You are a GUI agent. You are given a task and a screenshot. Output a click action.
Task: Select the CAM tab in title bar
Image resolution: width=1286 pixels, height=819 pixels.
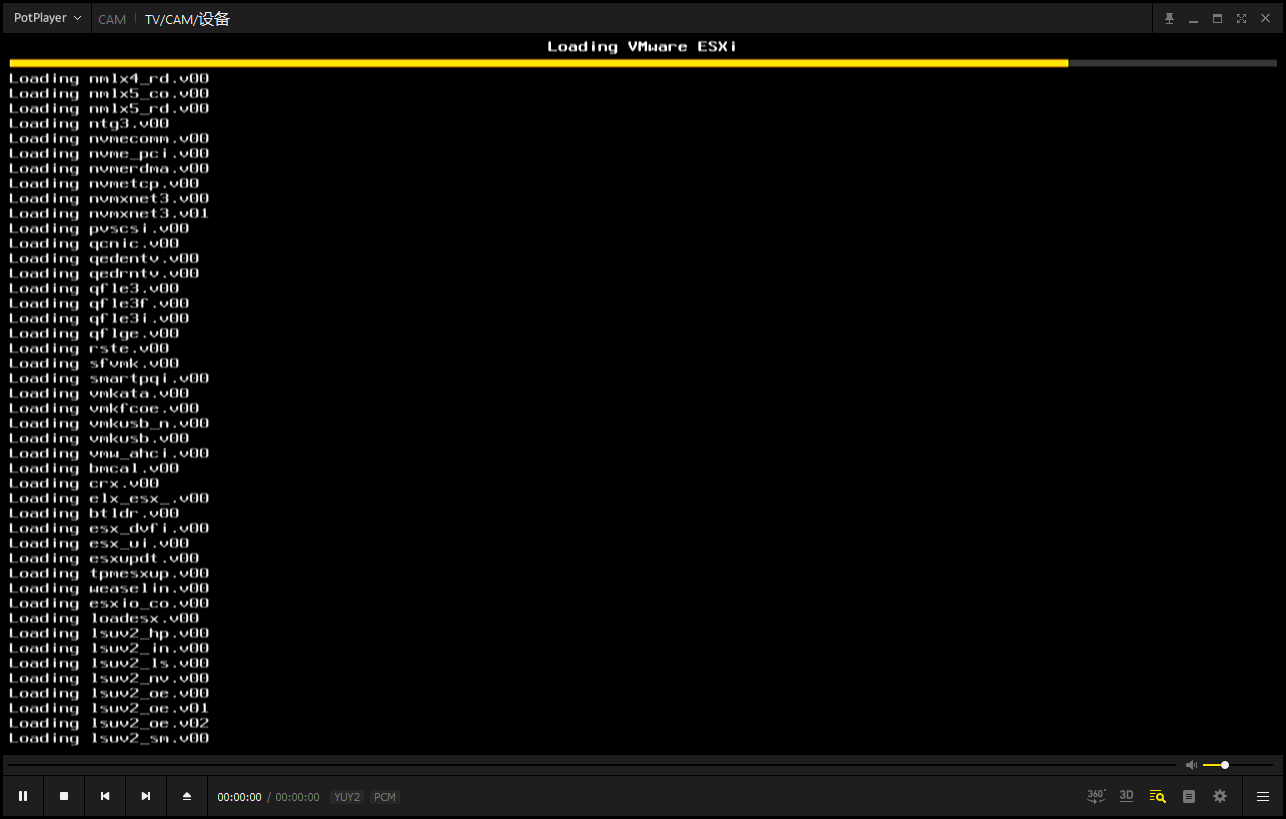[112, 19]
